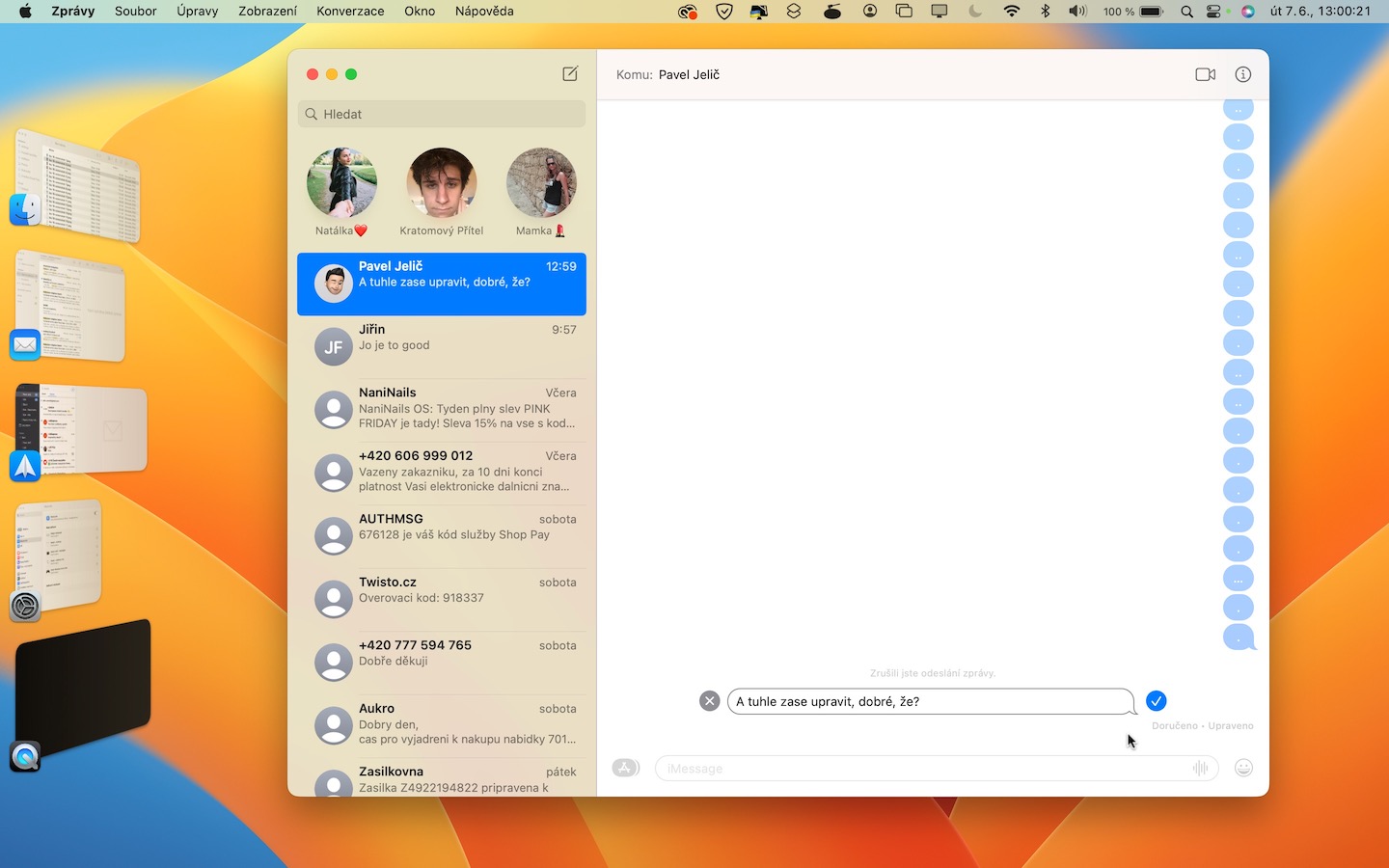Viewport: 1389px width, 868px height.
Task: Open the Stage Manager menu bar icon
Action: (904, 12)
